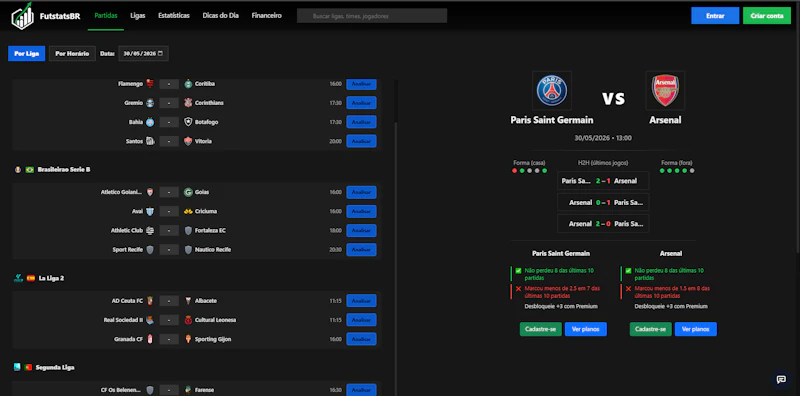Click the Gremio team crest

coord(150,103)
